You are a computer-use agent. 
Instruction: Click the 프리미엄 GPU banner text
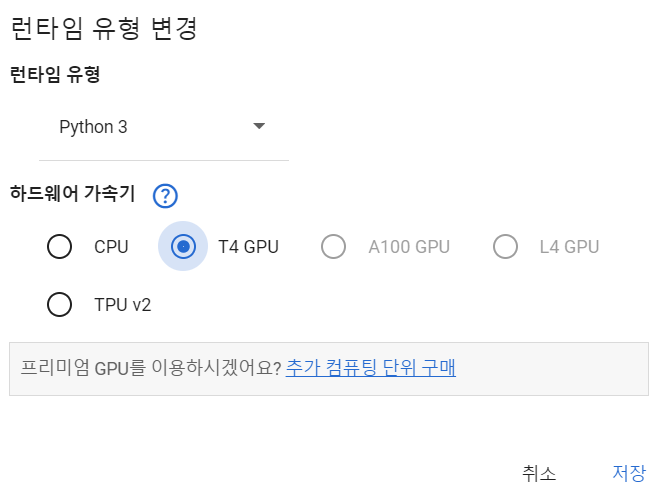pos(150,368)
